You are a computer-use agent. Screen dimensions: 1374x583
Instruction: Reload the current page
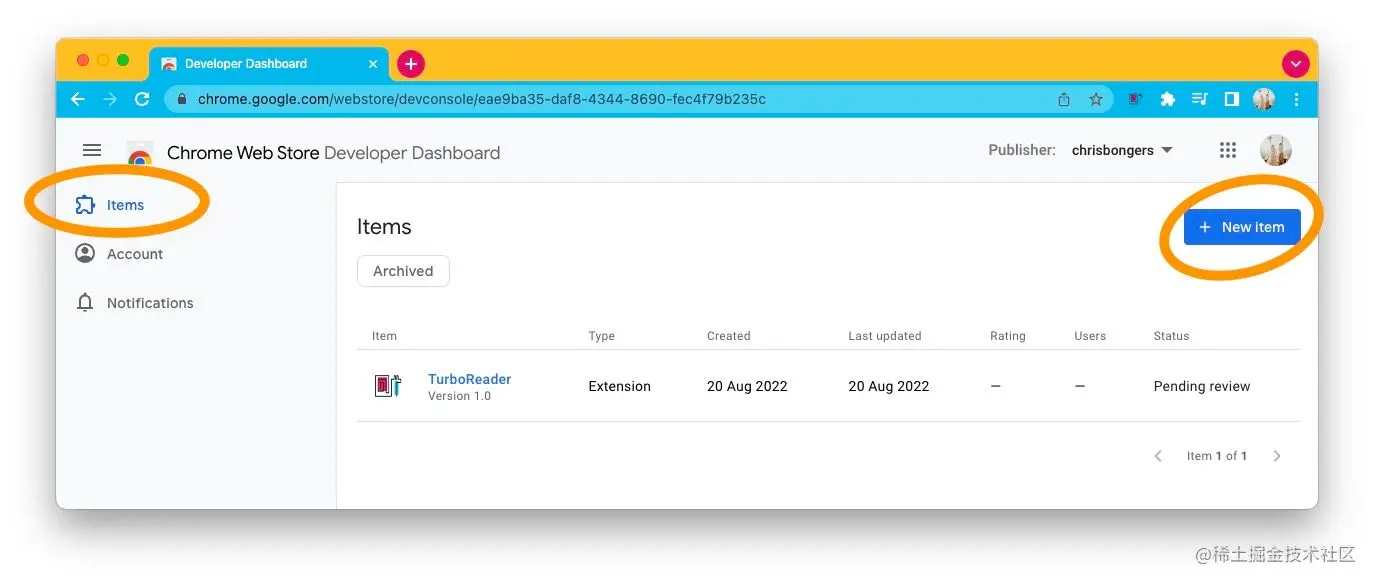click(x=142, y=99)
